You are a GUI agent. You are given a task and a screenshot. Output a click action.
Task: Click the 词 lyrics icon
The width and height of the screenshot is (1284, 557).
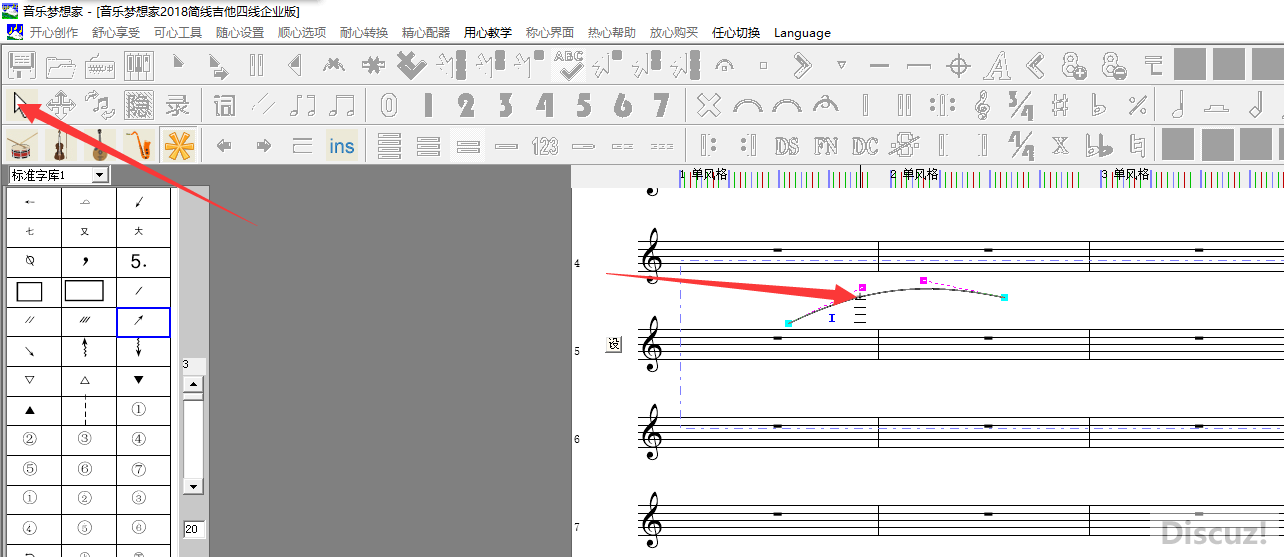[x=225, y=104]
